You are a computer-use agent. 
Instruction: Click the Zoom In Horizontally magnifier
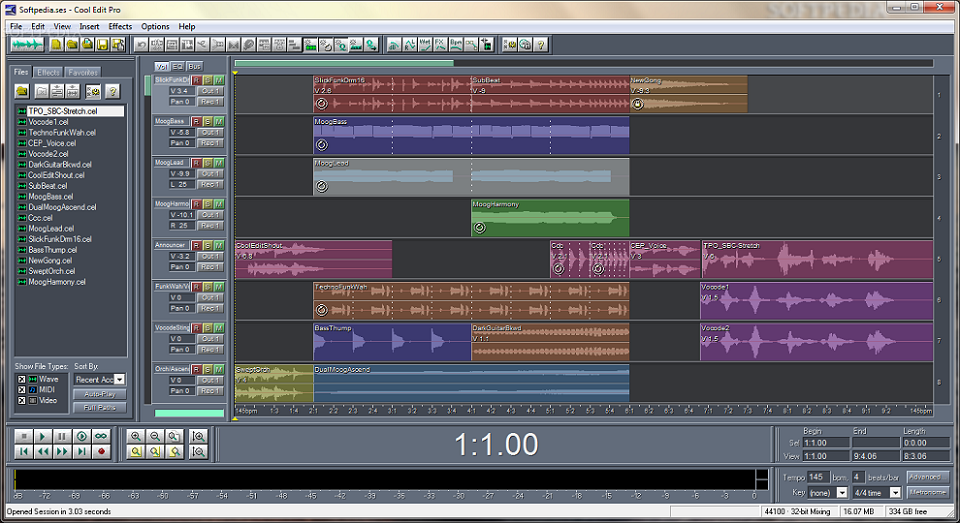click(137, 436)
